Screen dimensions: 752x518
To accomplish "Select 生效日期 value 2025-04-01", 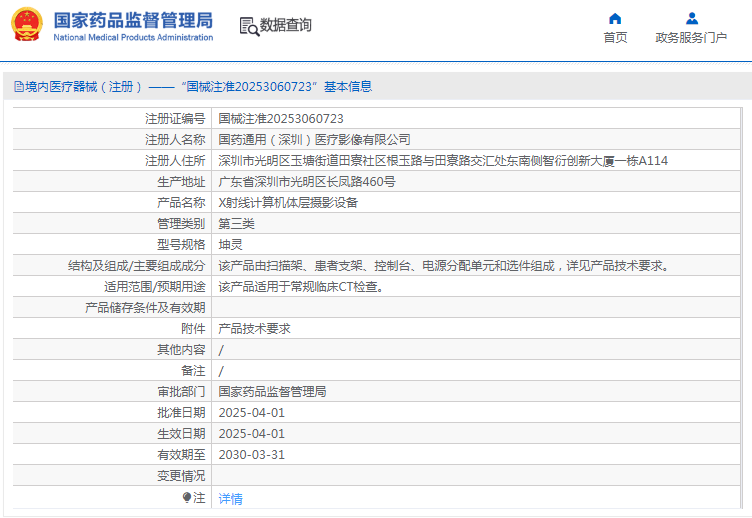I will [252, 434].
